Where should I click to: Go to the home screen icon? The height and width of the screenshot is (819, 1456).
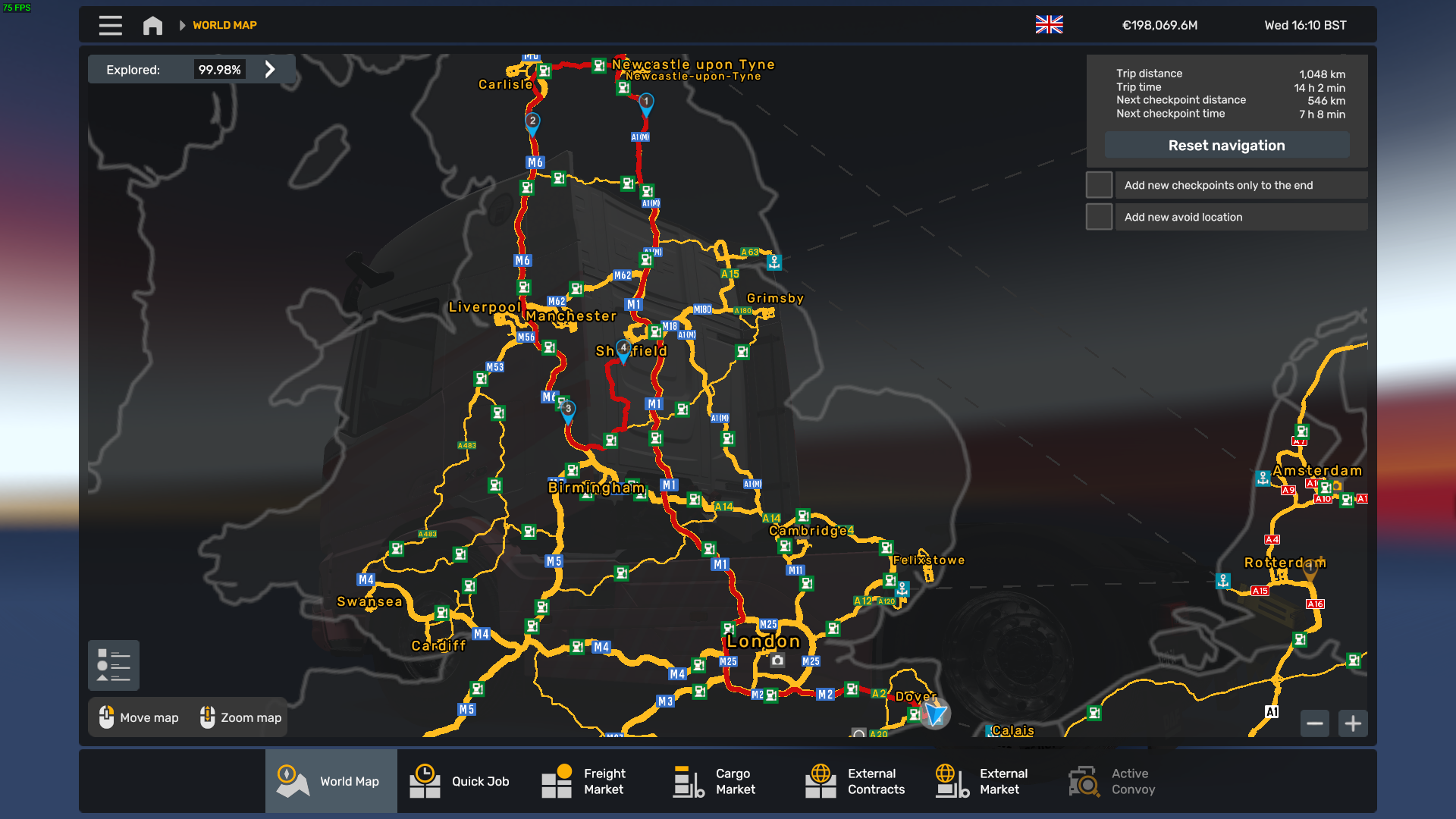[152, 26]
